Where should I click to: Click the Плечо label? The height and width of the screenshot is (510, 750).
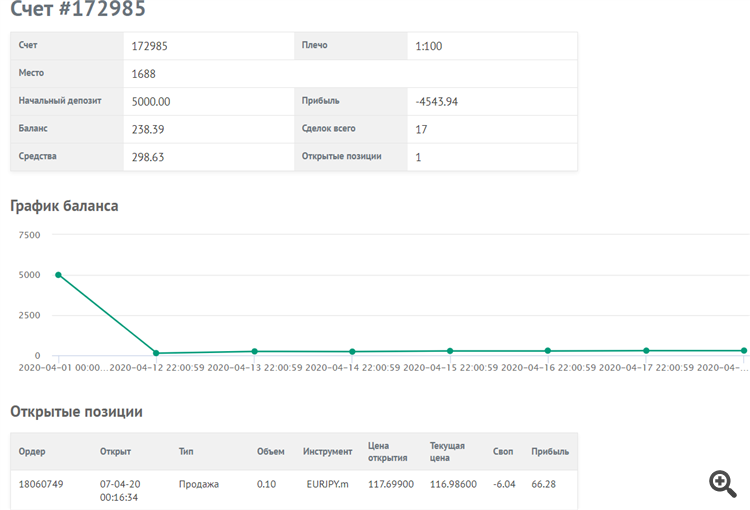[314, 45]
